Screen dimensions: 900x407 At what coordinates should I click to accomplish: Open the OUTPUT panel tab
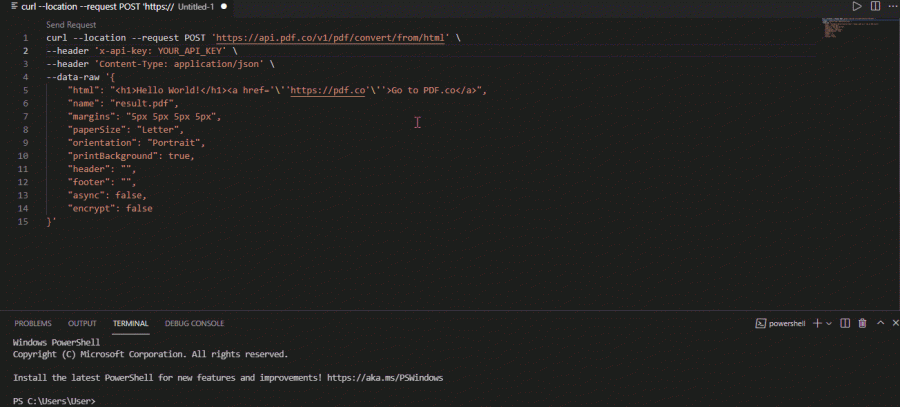[82, 323]
